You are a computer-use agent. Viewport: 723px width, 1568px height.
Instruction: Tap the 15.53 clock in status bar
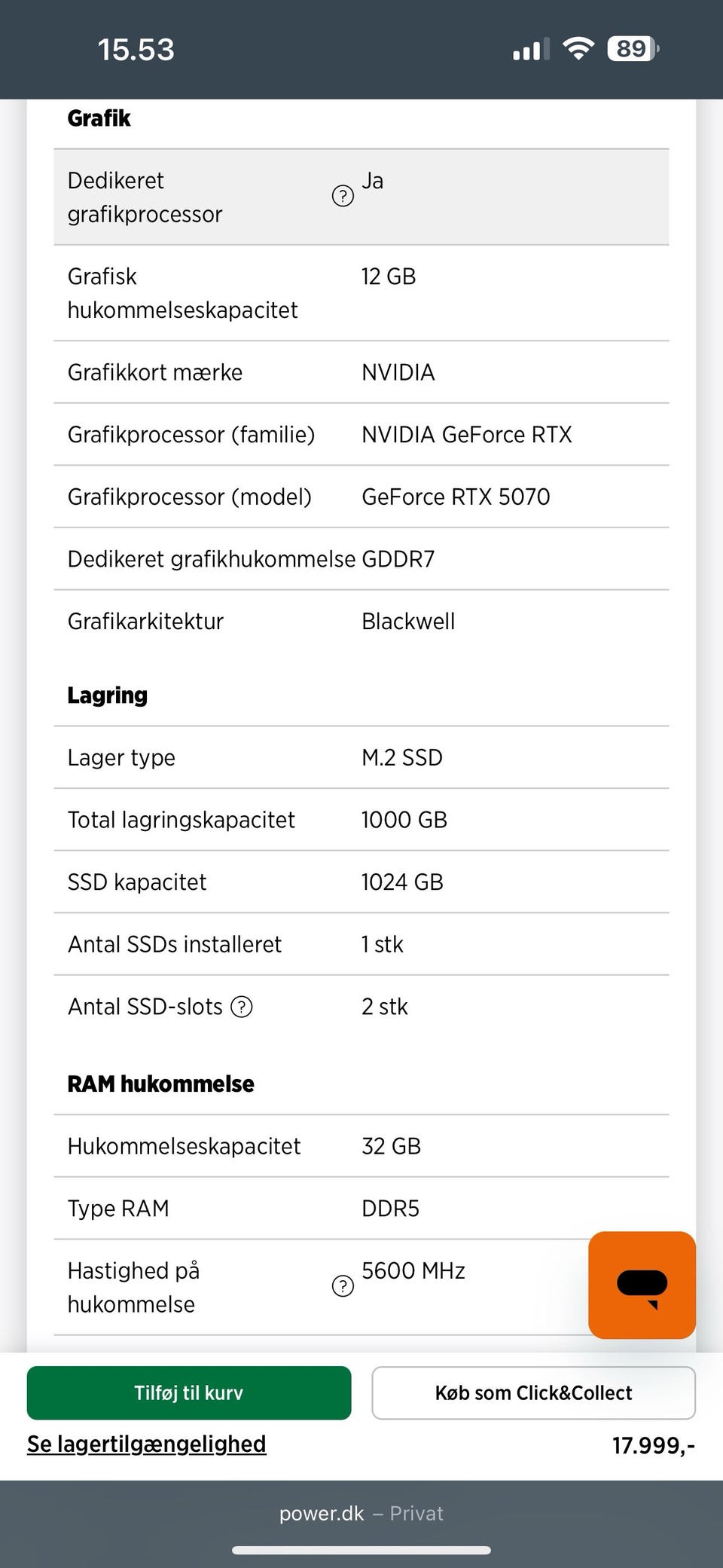coord(136,50)
